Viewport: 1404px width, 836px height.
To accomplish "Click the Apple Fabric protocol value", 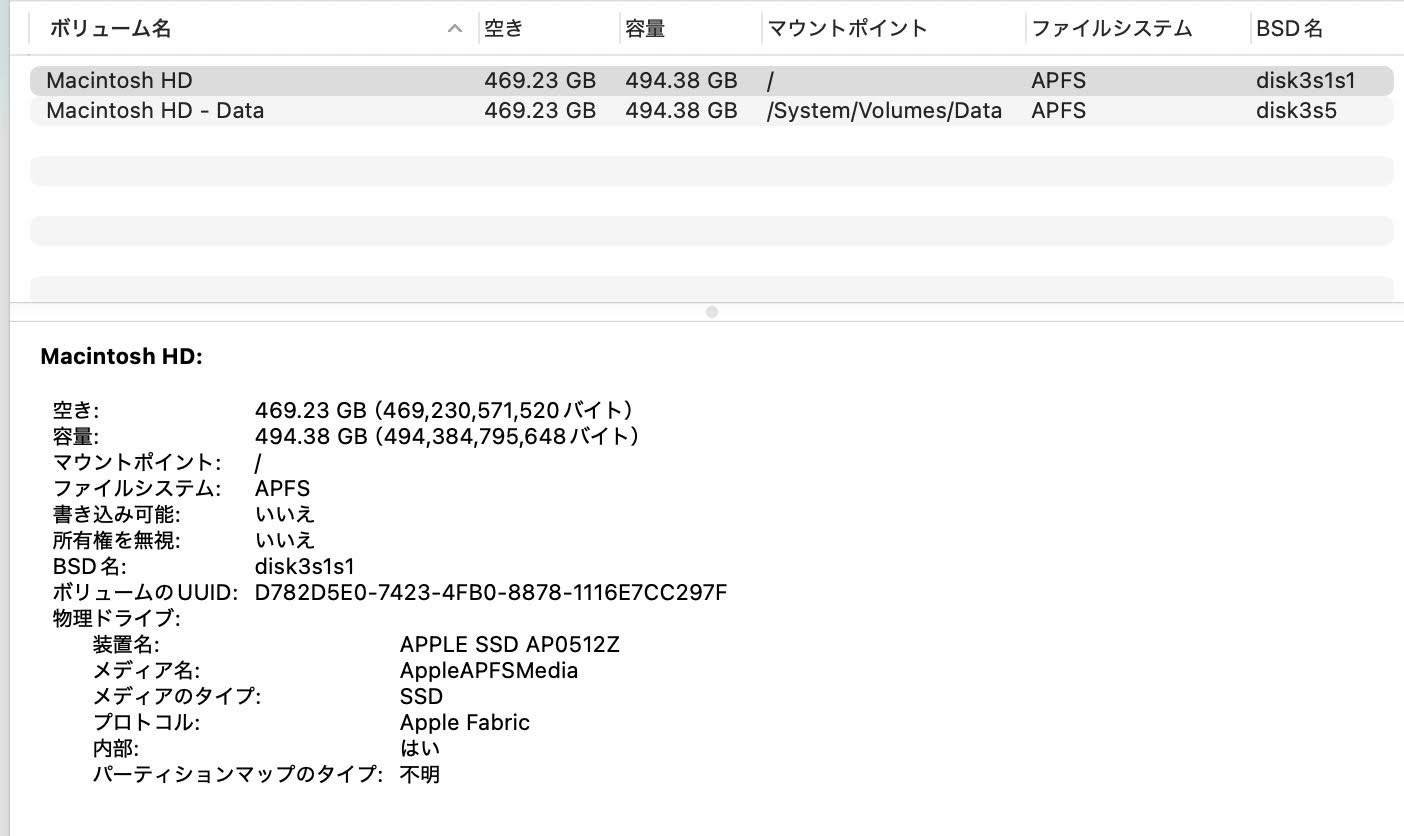I will coord(464,722).
